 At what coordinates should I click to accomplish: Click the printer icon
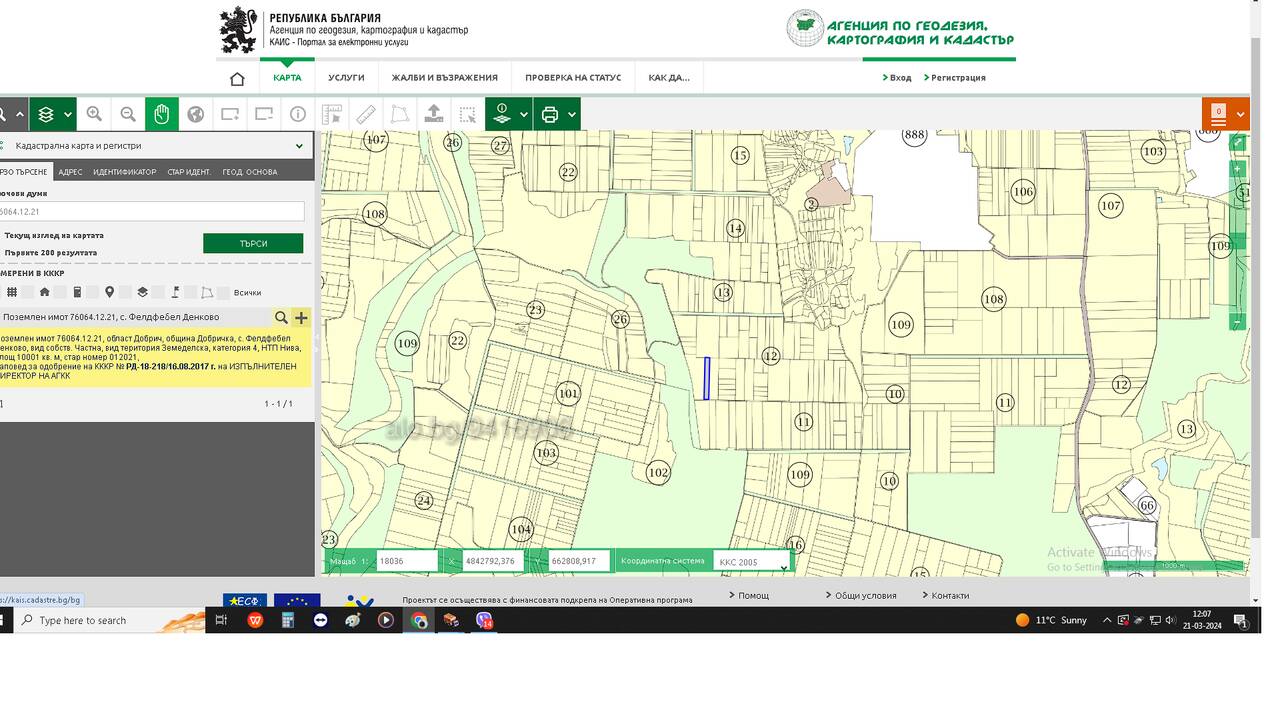[549, 114]
